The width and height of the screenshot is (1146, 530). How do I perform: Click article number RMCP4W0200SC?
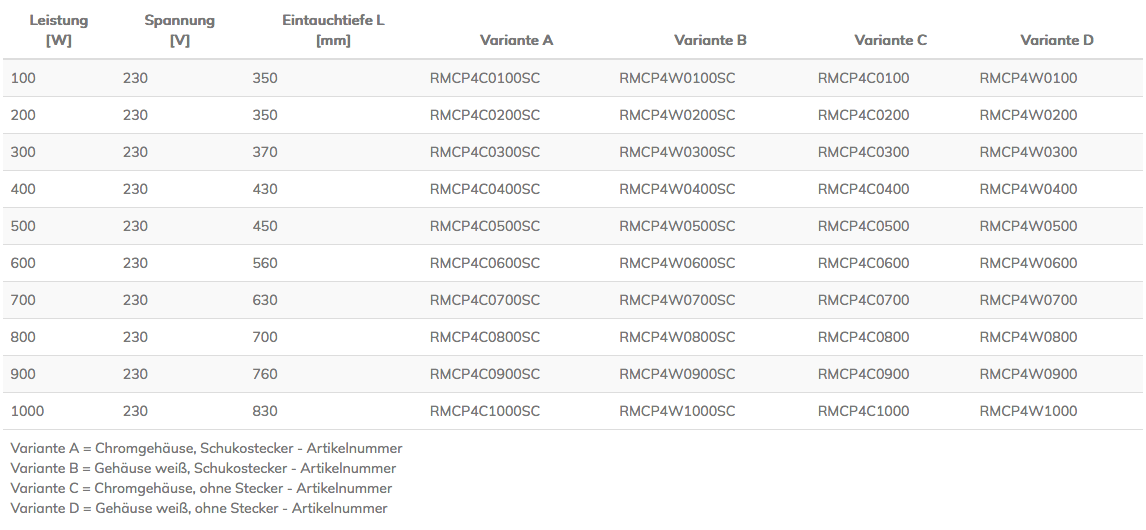(677, 116)
